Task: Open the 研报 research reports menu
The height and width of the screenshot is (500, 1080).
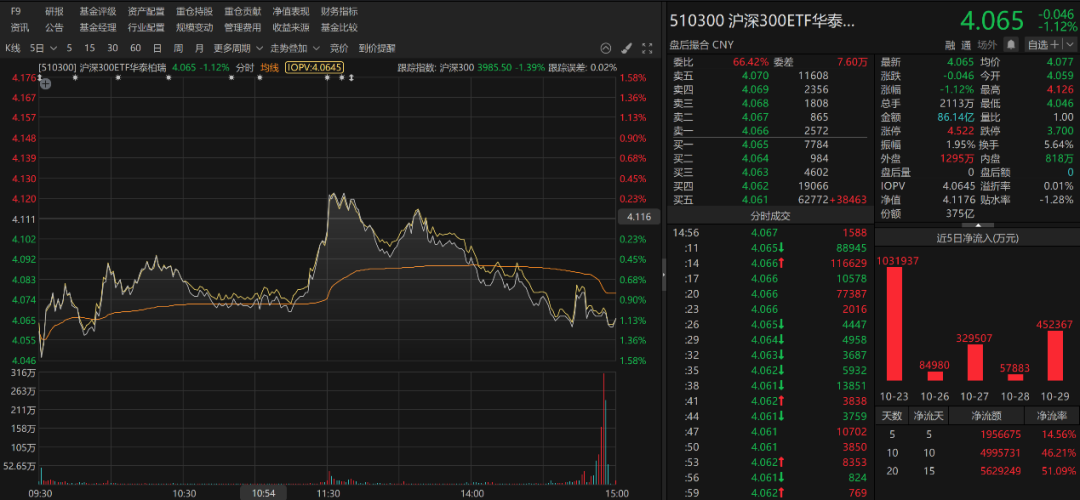Action: 54,12
